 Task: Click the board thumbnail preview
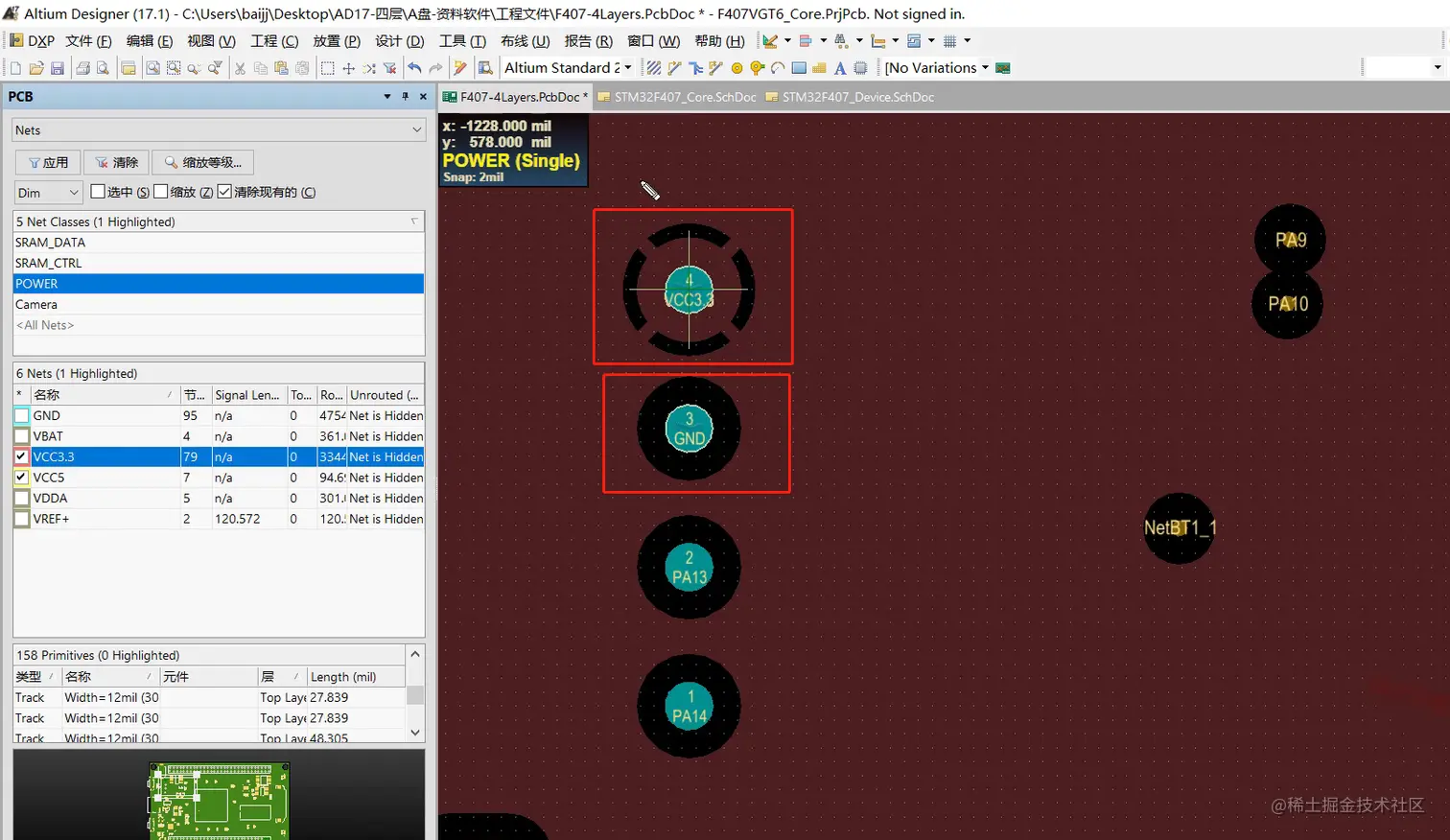point(219,802)
